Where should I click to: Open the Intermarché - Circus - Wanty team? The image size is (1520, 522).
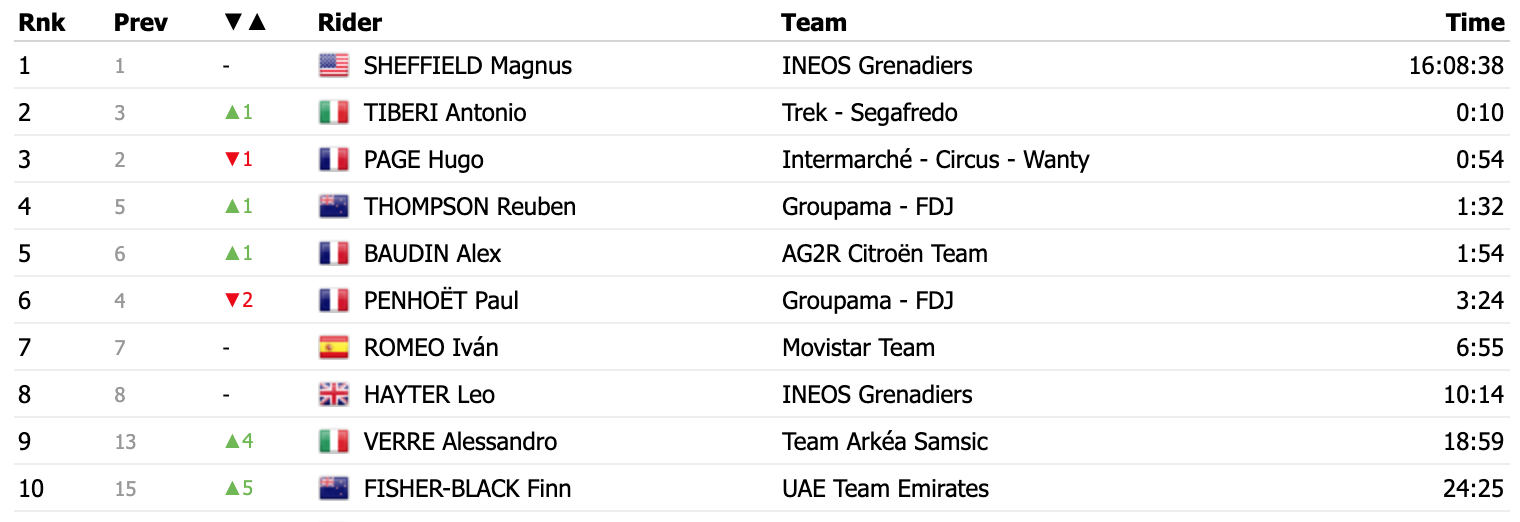coord(935,160)
